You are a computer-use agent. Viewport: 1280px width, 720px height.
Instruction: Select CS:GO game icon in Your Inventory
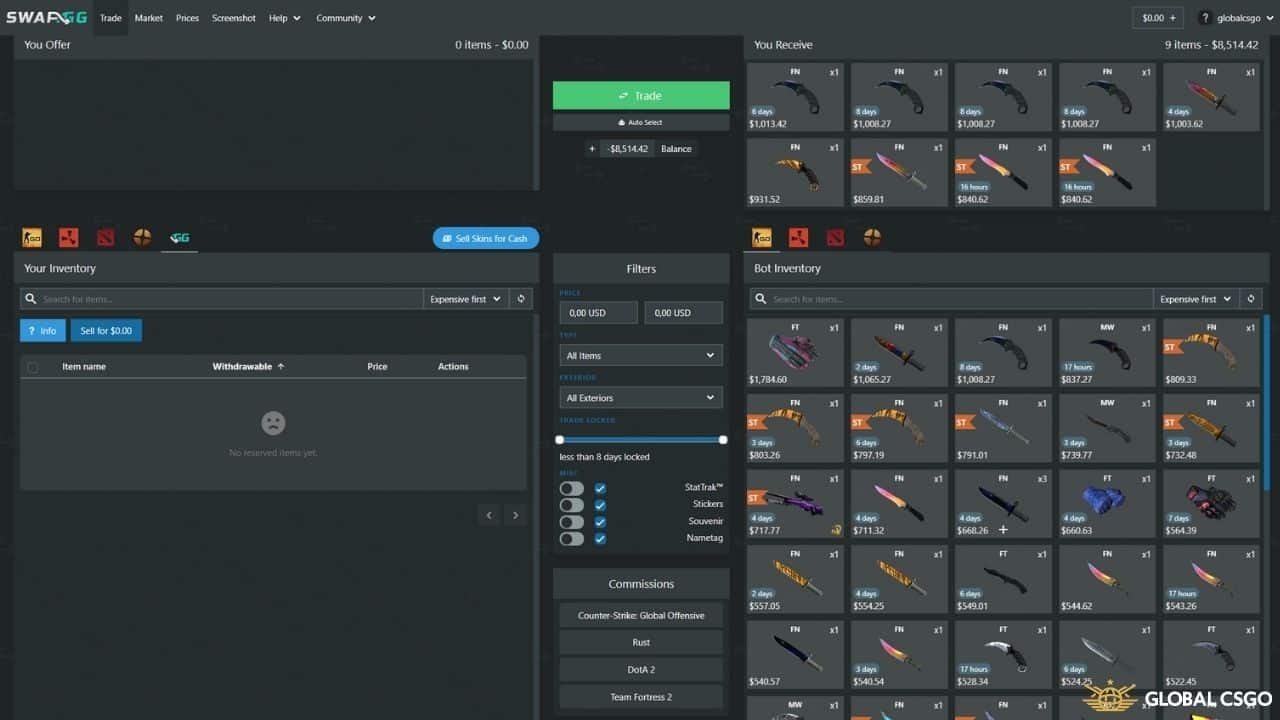coord(32,237)
